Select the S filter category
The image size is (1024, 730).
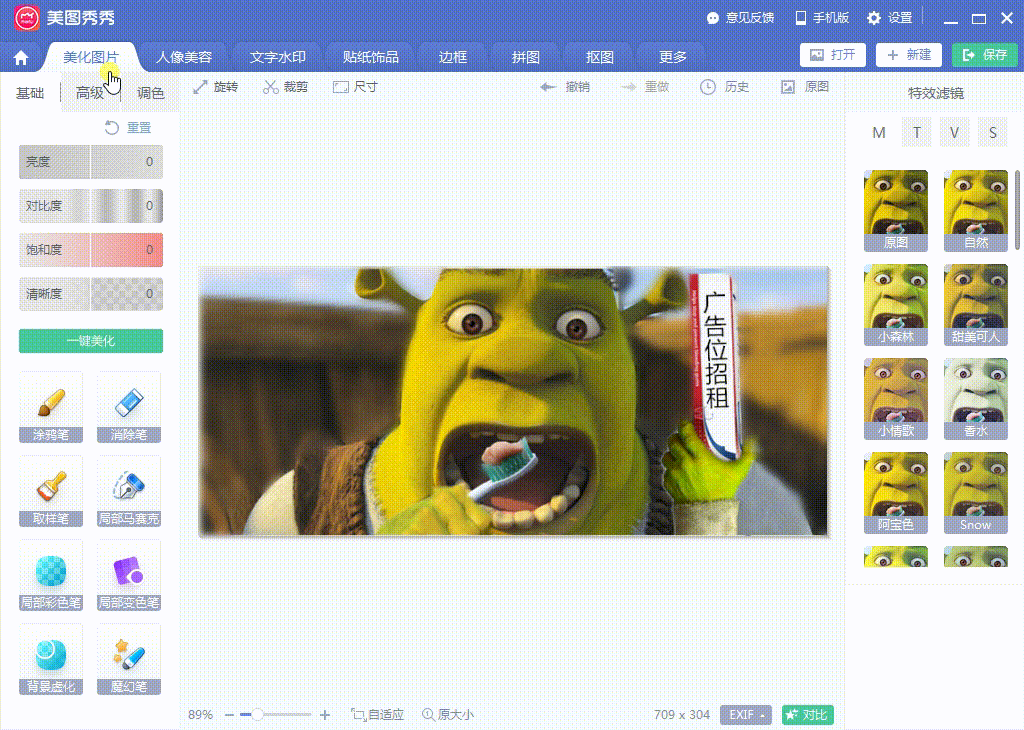993,133
